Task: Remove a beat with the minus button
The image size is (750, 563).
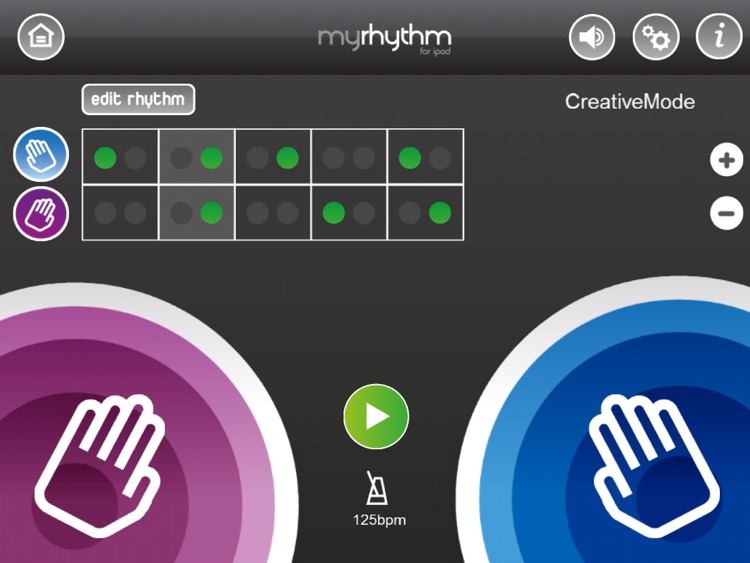Action: [727, 213]
